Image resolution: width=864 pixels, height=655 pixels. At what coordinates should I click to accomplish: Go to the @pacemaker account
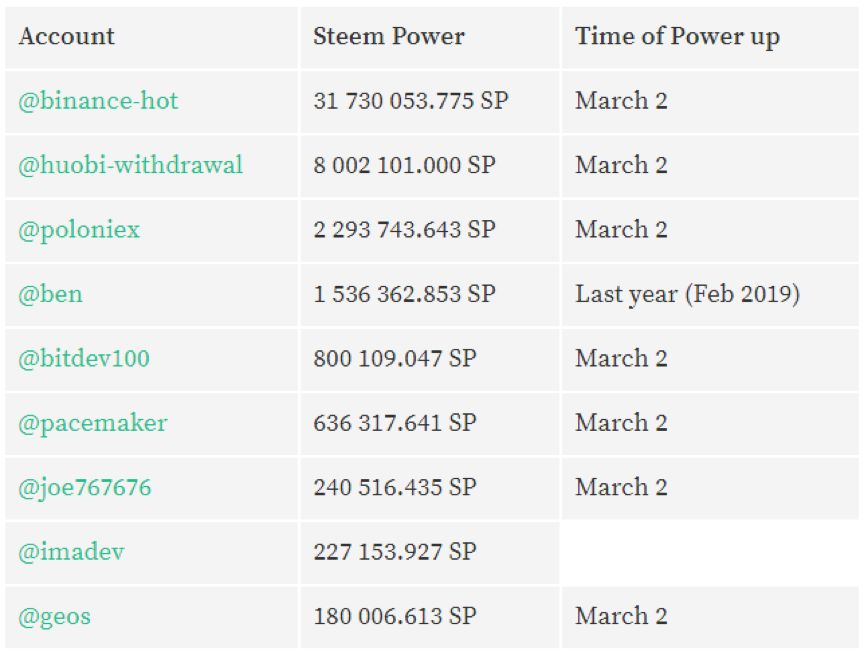(92, 423)
